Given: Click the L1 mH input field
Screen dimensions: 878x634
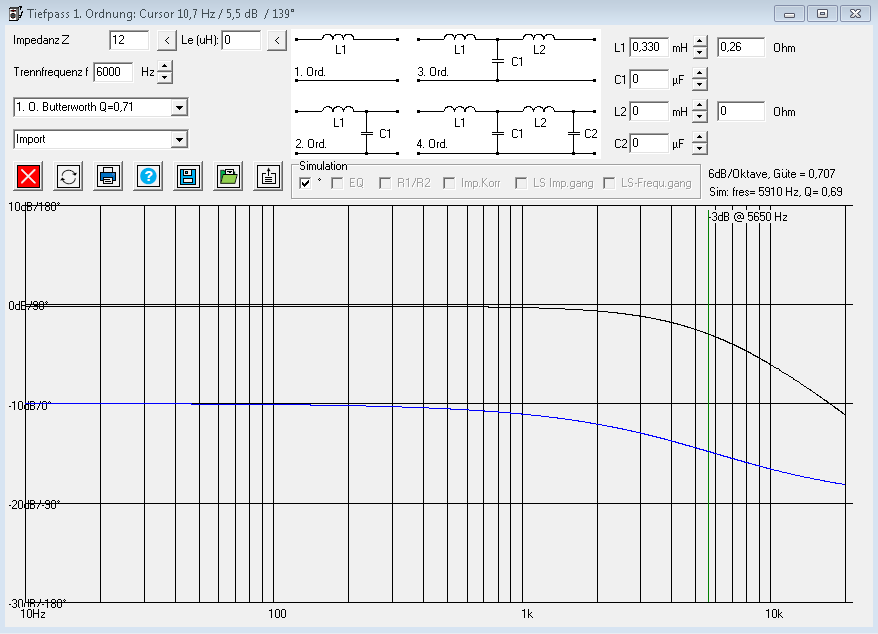Looking at the screenshot, I should click(649, 47).
